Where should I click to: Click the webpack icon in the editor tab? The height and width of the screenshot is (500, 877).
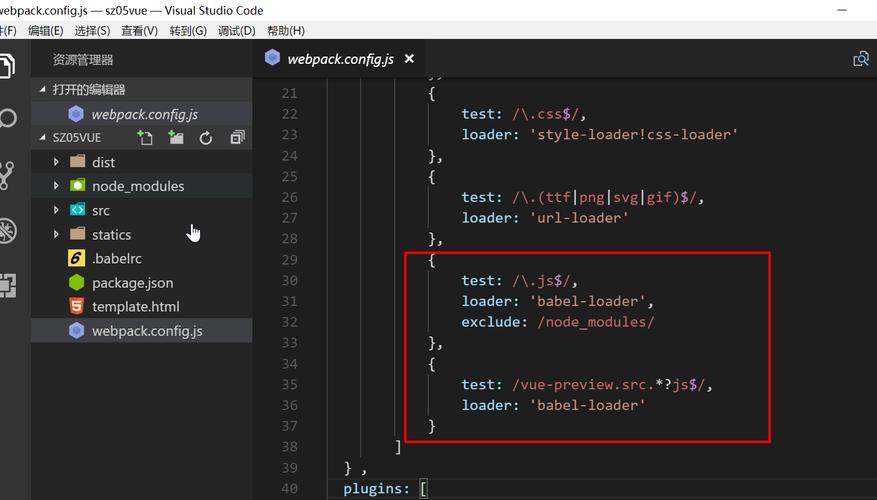[x=272, y=58]
